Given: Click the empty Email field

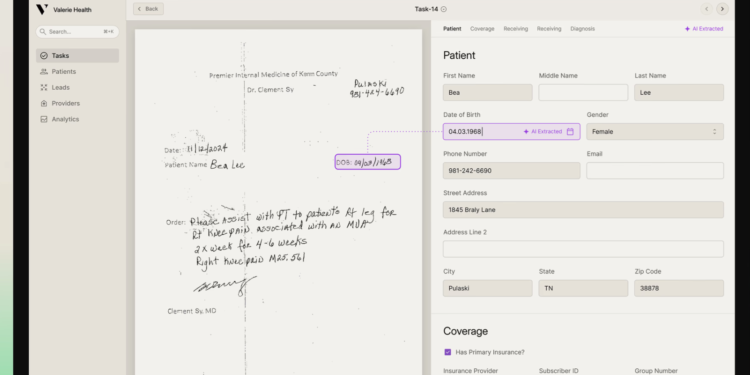Looking at the screenshot, I should [x=655, y=171].
